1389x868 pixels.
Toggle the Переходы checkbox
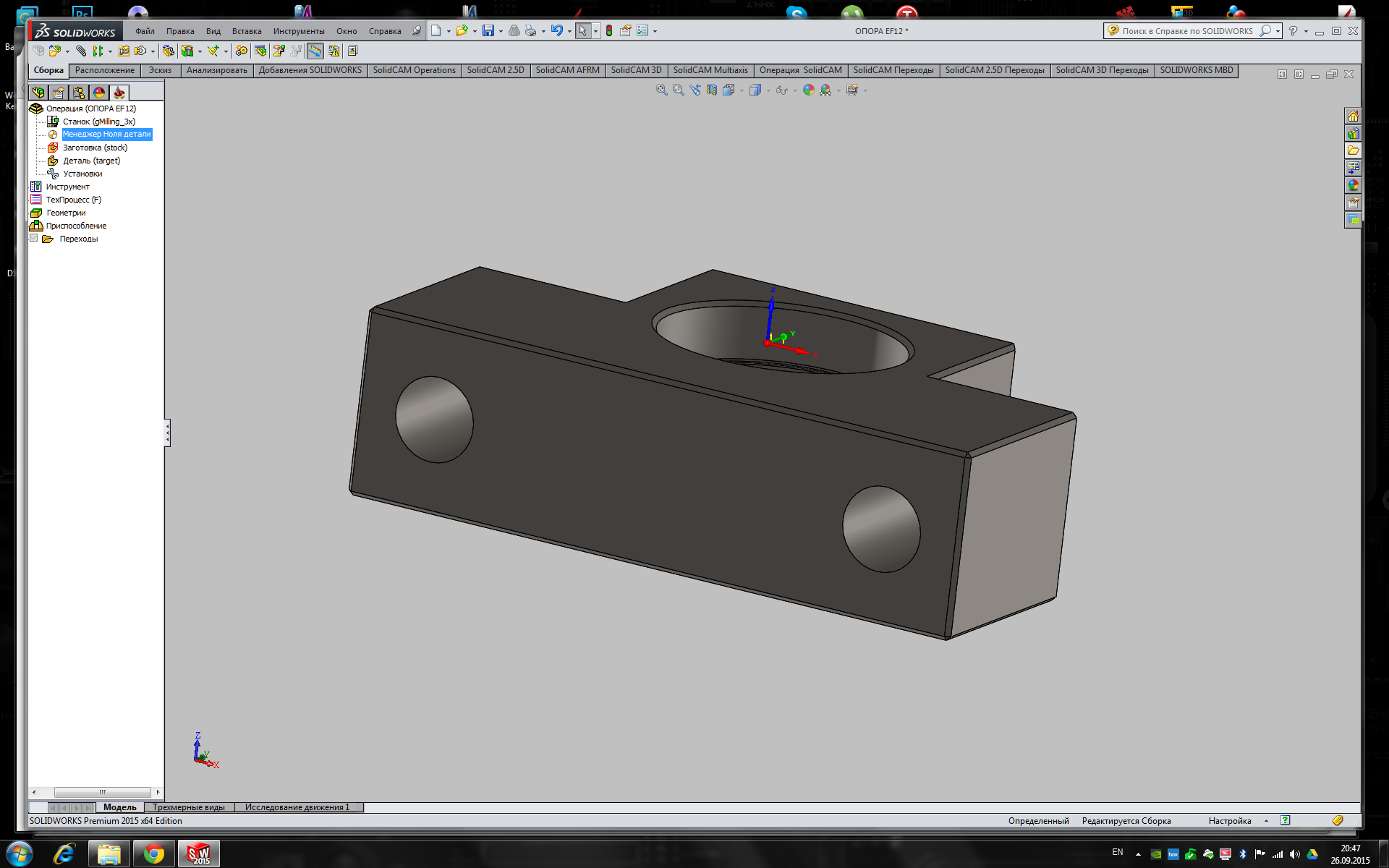point(34,238)
